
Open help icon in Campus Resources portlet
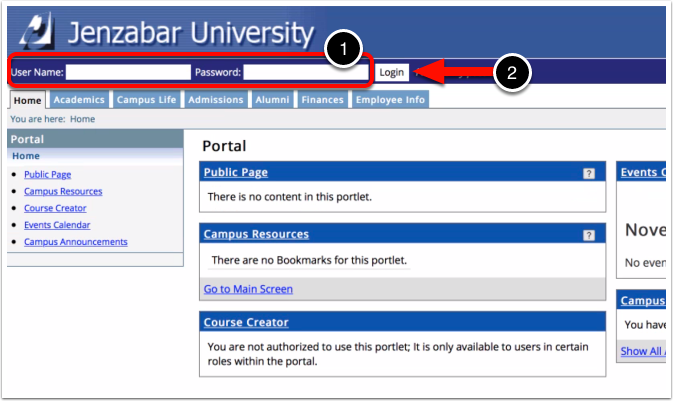pyautogui.click(x=589, y=235)
